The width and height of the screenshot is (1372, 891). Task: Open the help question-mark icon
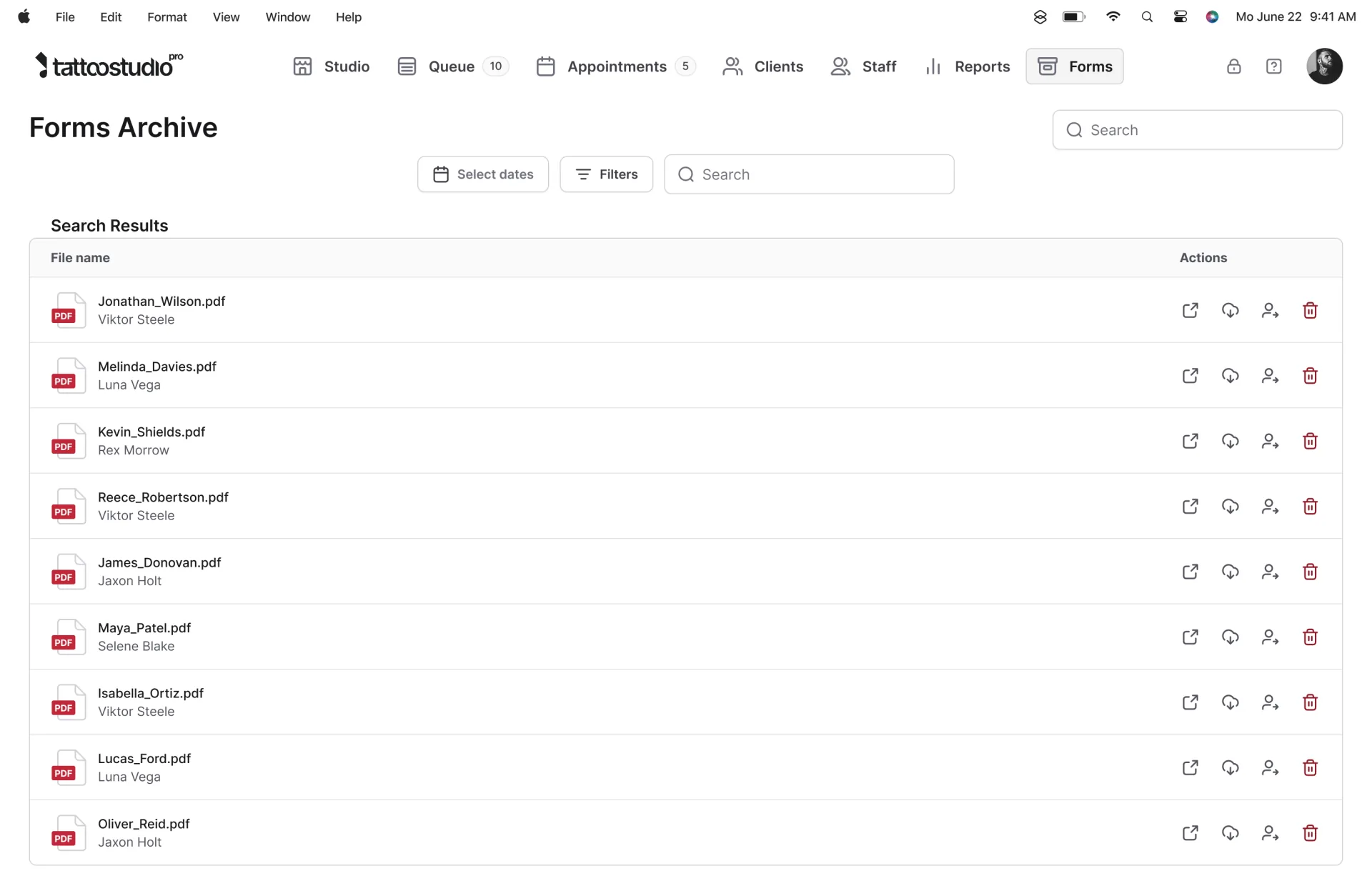click(1273, 66)
